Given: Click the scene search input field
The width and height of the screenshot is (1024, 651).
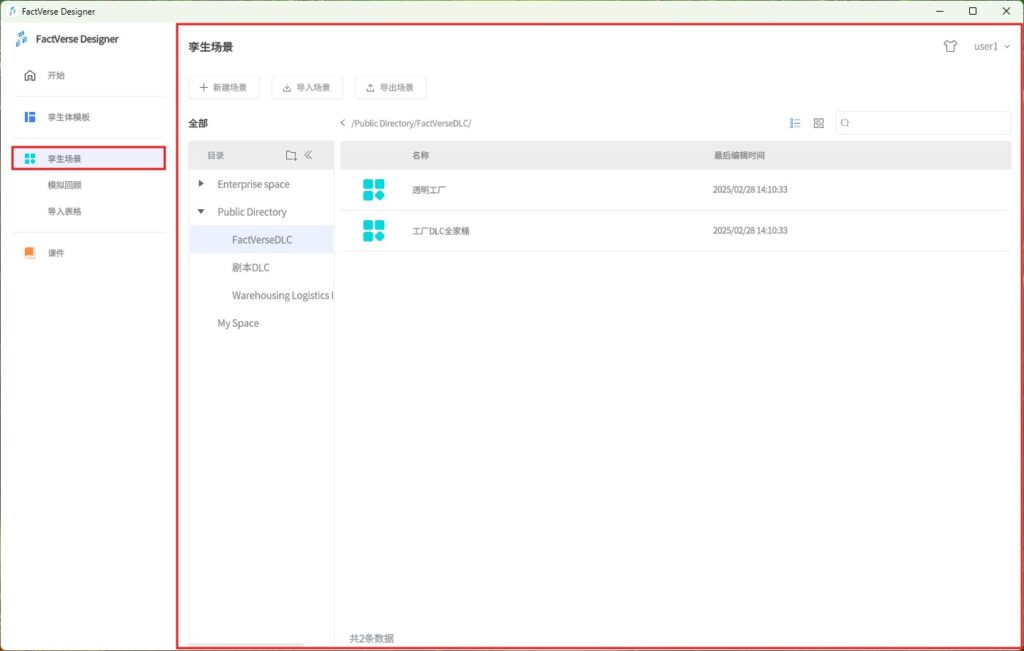Looking at the screenshot, I should point(928,123).
